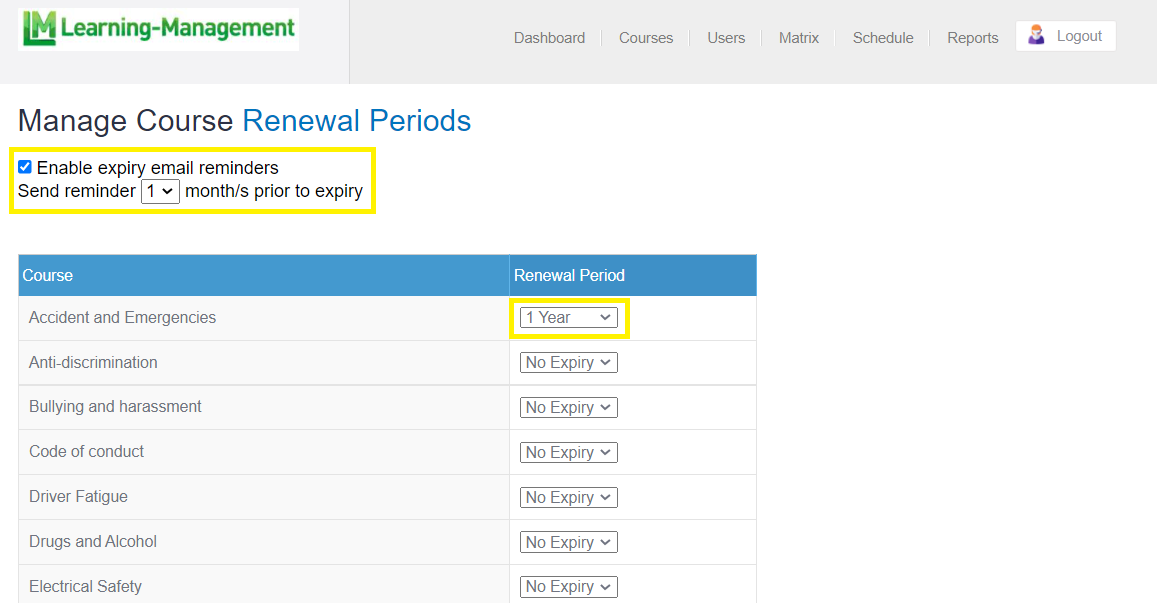1157x608 pixels.
Task: Click the Learning-Management logo
Action: [158, 29]
